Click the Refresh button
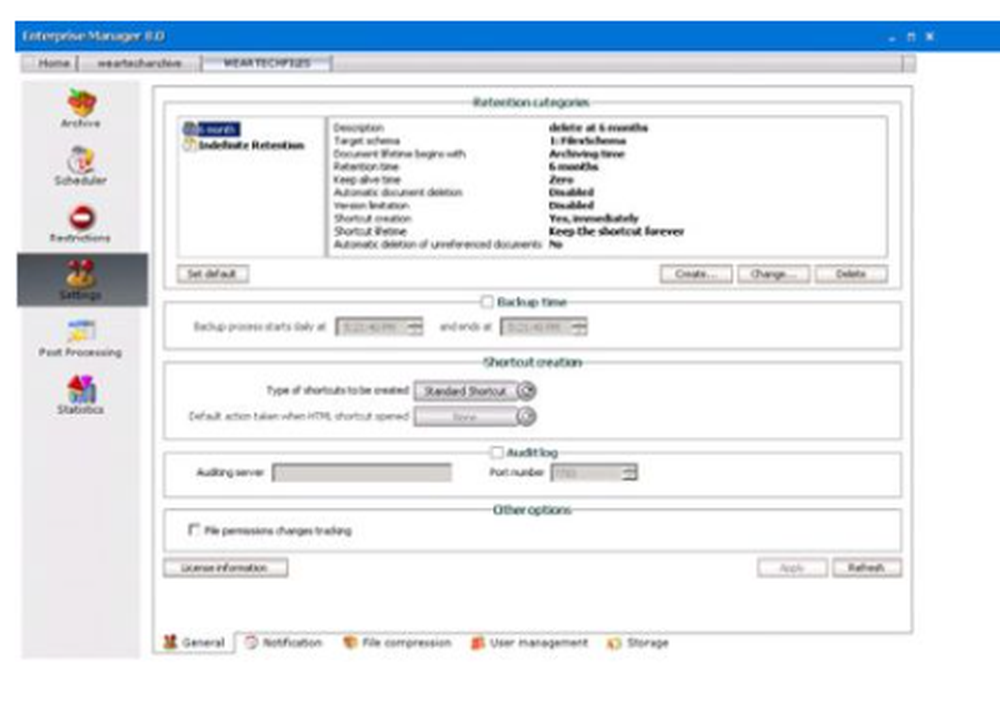This screenshot has width=1000, height=702. [867, 567]
